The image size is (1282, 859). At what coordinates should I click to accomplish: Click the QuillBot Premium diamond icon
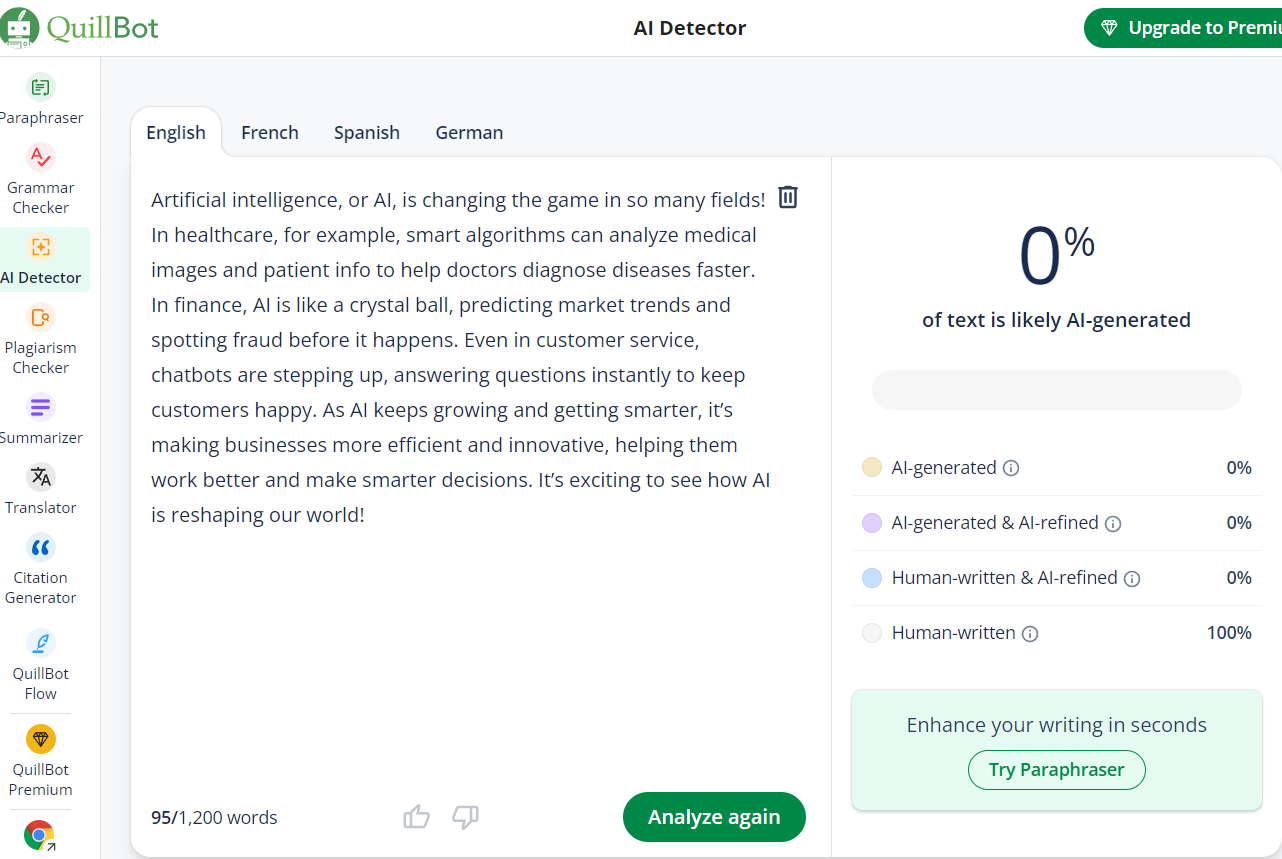point(41,739)
